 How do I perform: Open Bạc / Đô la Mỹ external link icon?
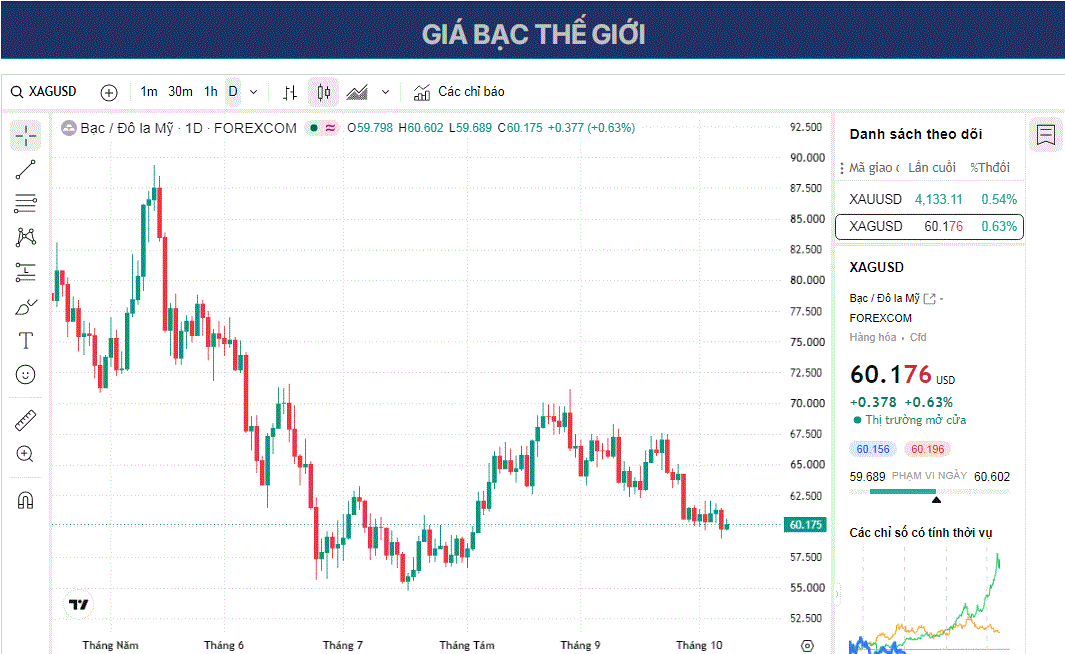coord(930,299)
